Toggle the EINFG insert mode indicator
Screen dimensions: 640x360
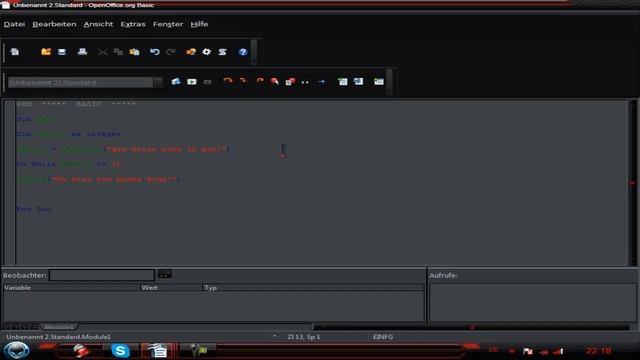[383, 337]
